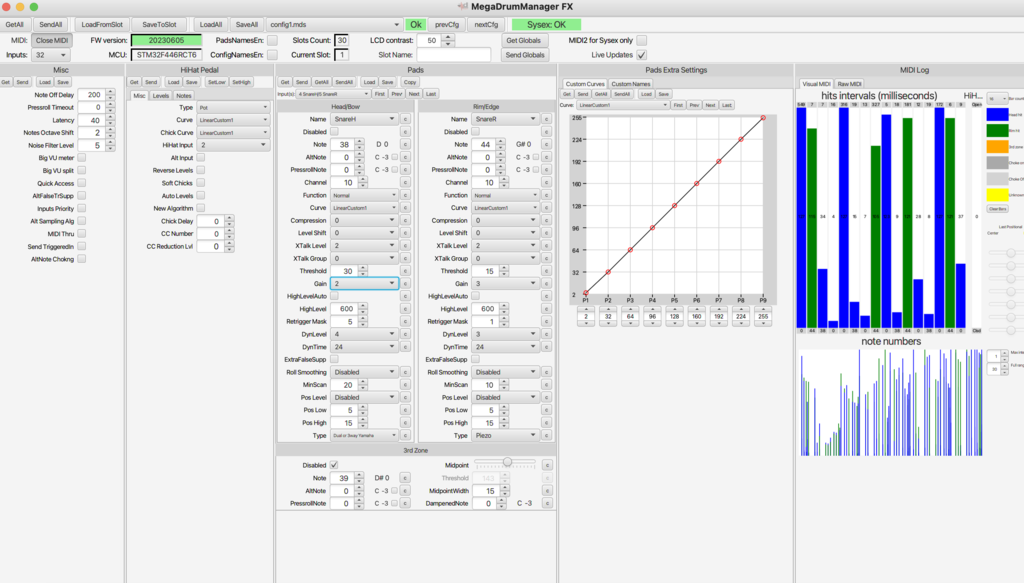
Task: Toggle MIDI2 for Sysex only checkbox
Action: [x=641, y=40]
